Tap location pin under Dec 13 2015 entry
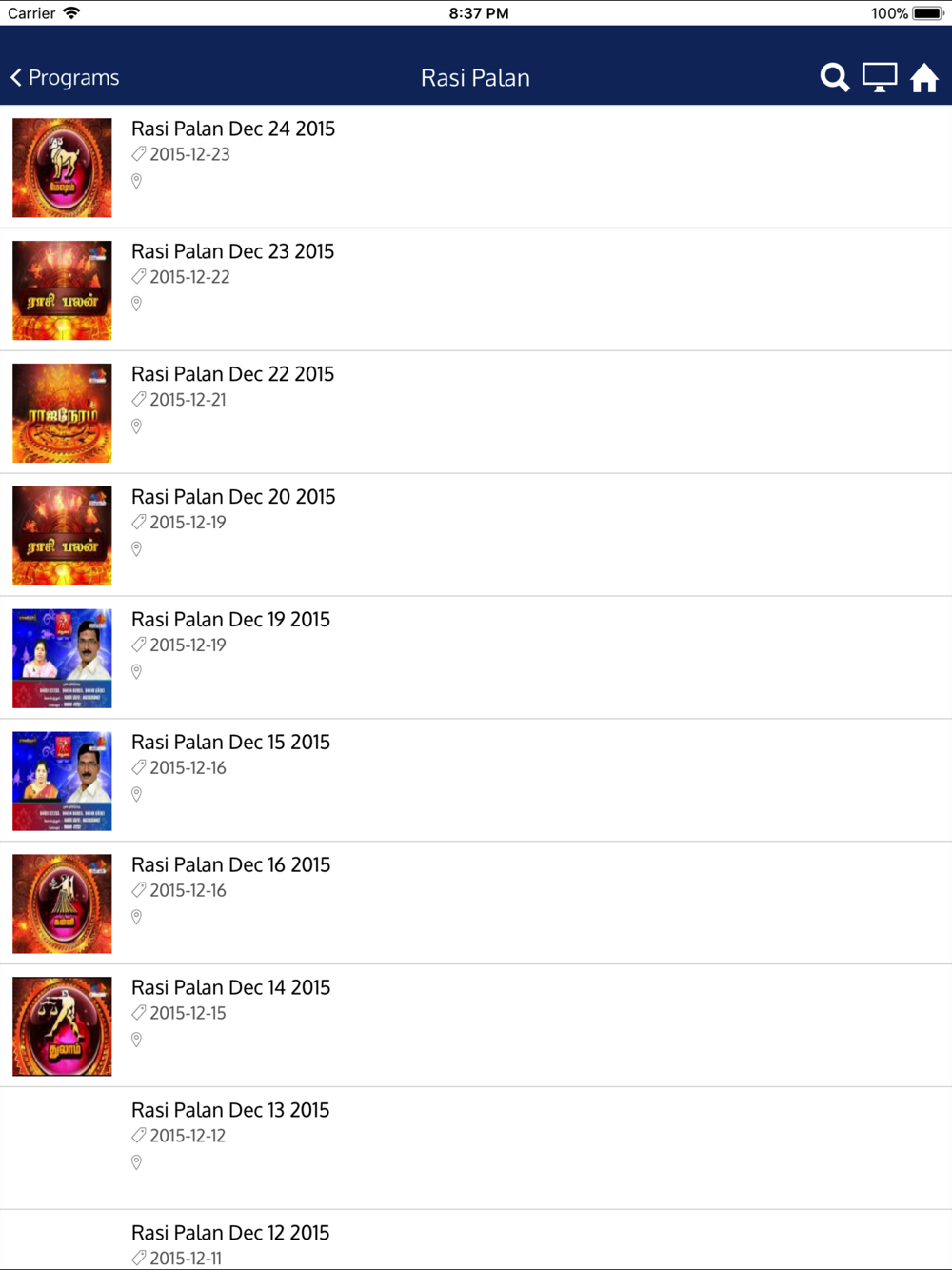 (137, 1162)
